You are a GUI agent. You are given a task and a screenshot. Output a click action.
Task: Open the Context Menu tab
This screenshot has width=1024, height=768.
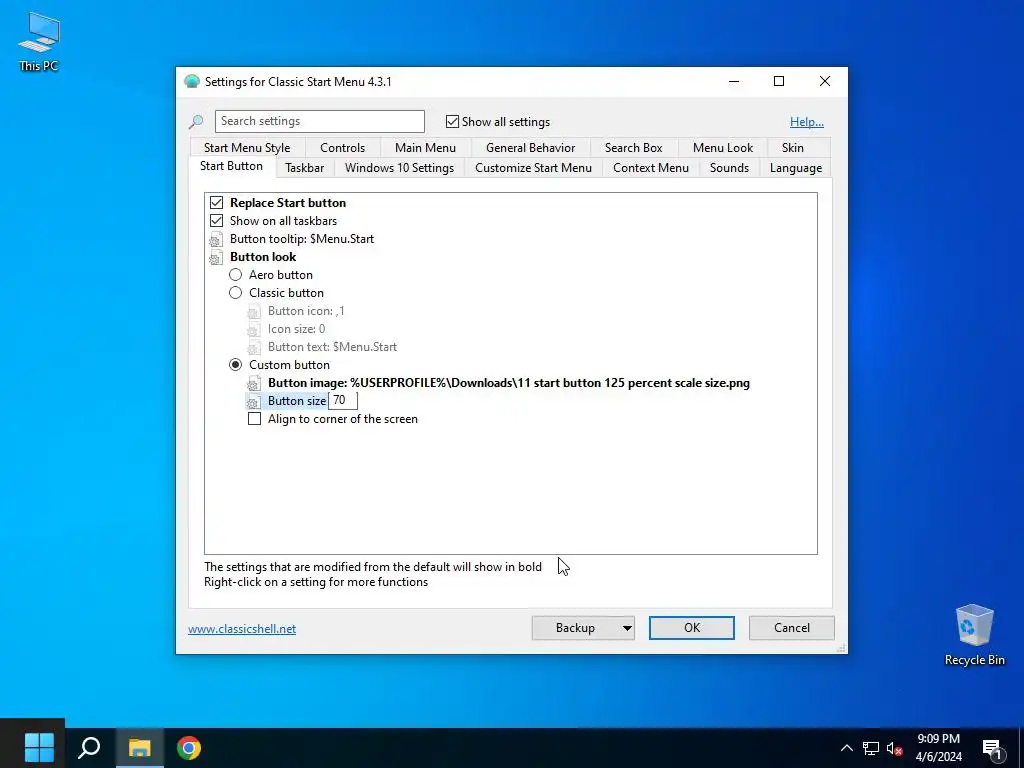pyautogui.click(x=650, y=168)
